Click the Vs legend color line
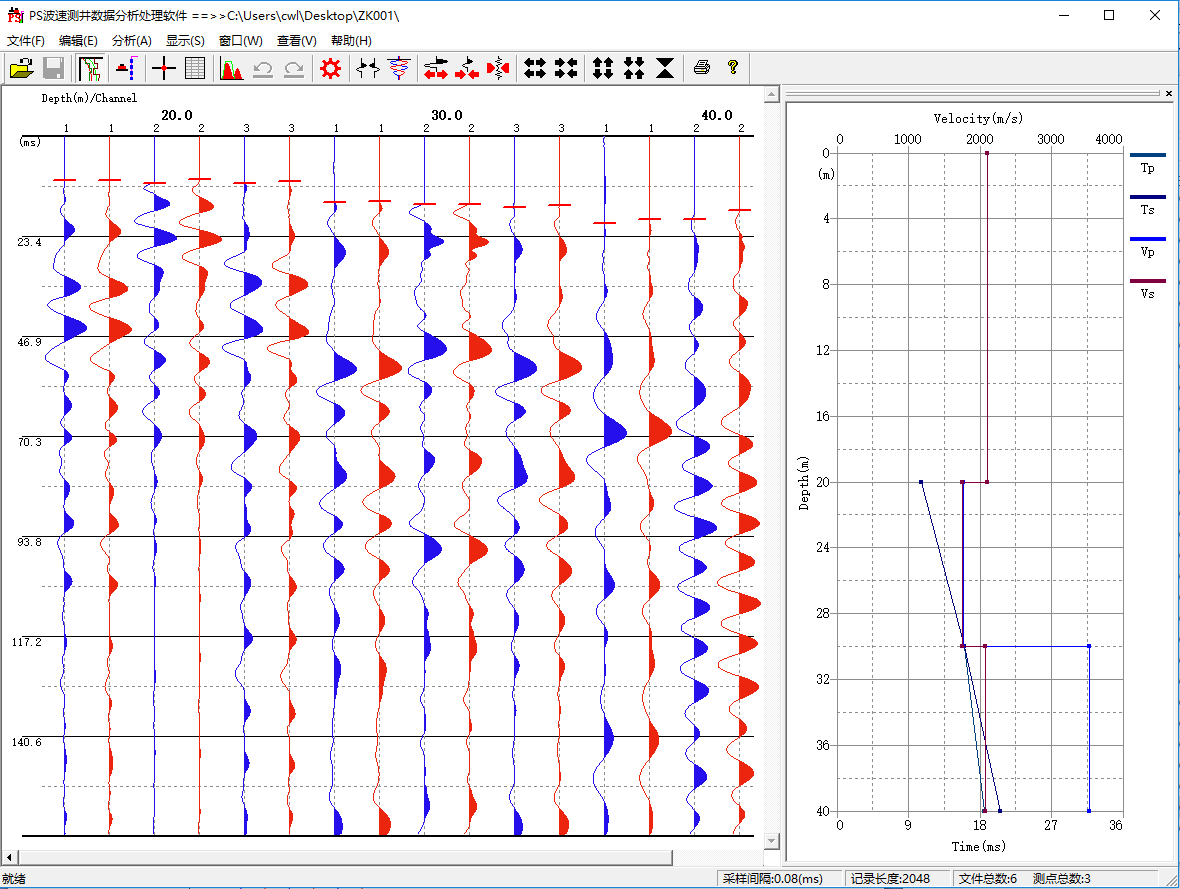The width and height of the screenshot is (1180, 889). (1147, 282)
